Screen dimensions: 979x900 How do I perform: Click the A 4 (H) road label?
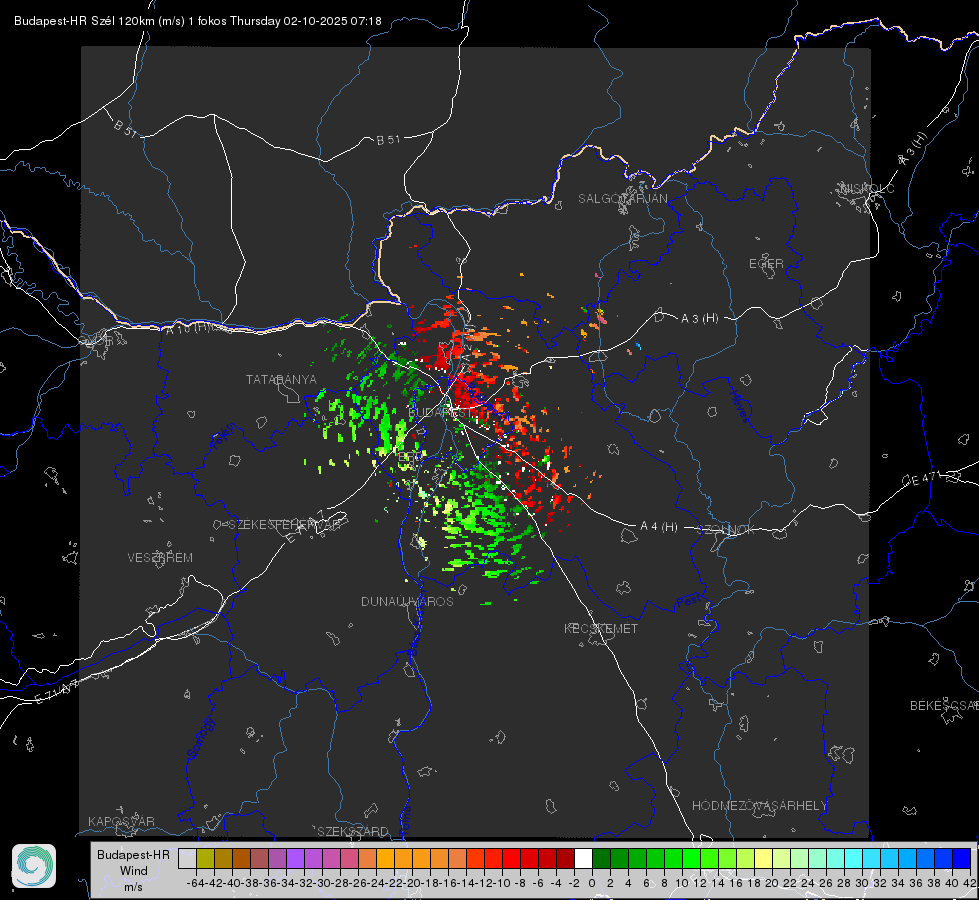coord(659,527)
